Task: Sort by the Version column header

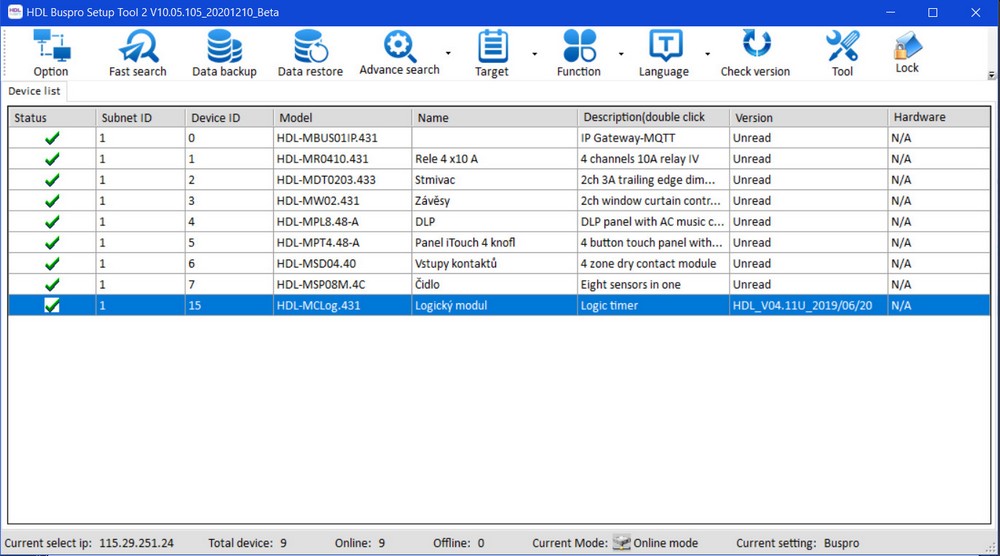Action: [809, 117]
